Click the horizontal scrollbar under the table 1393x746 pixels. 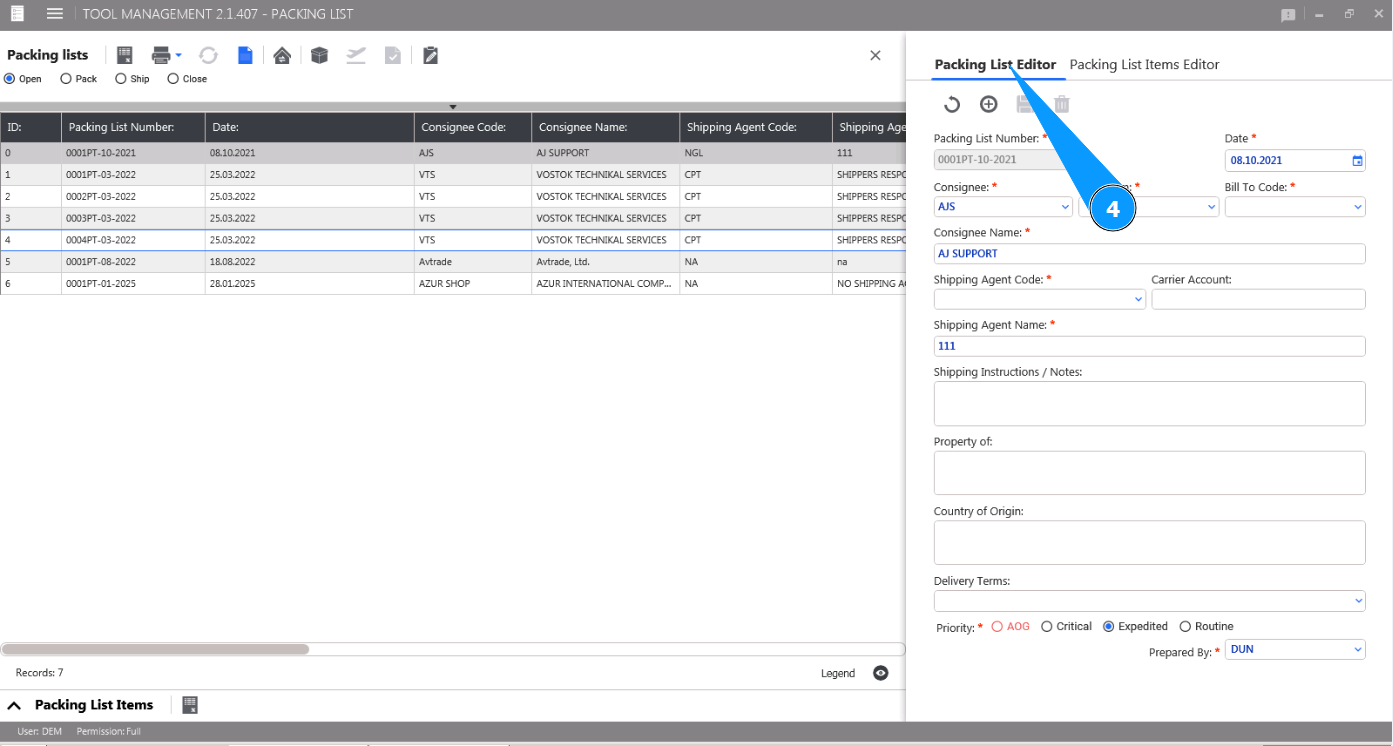[x=155, y=649]
